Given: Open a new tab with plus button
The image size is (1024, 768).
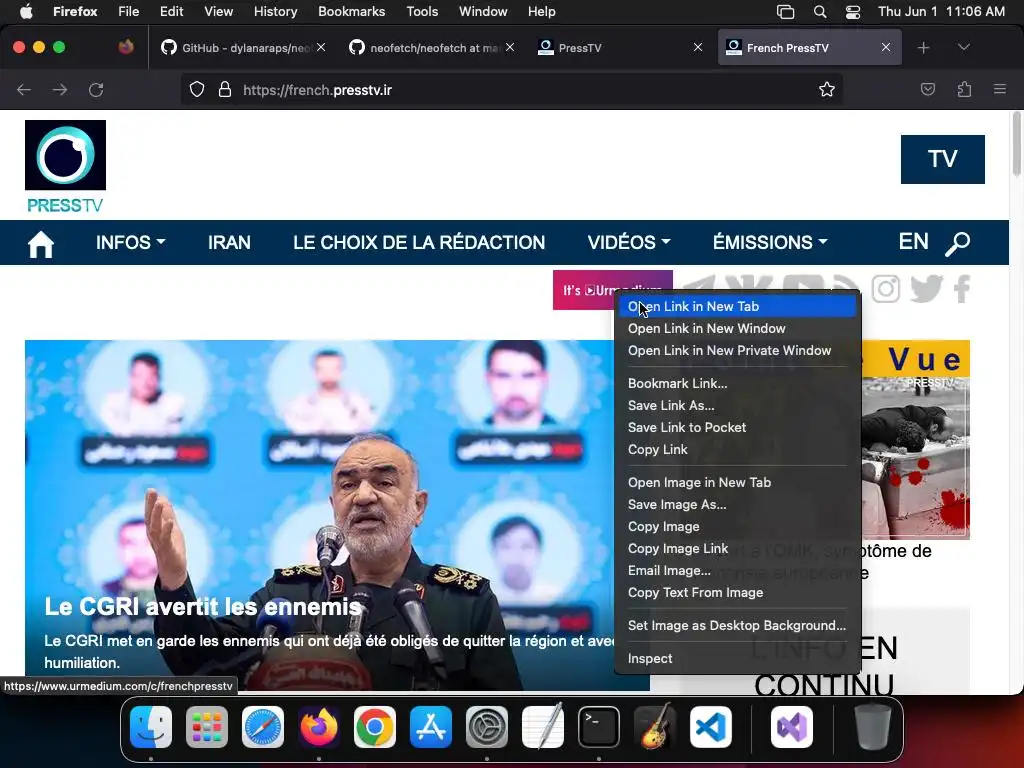Looking at the screenshot, I should coord(923,48).
